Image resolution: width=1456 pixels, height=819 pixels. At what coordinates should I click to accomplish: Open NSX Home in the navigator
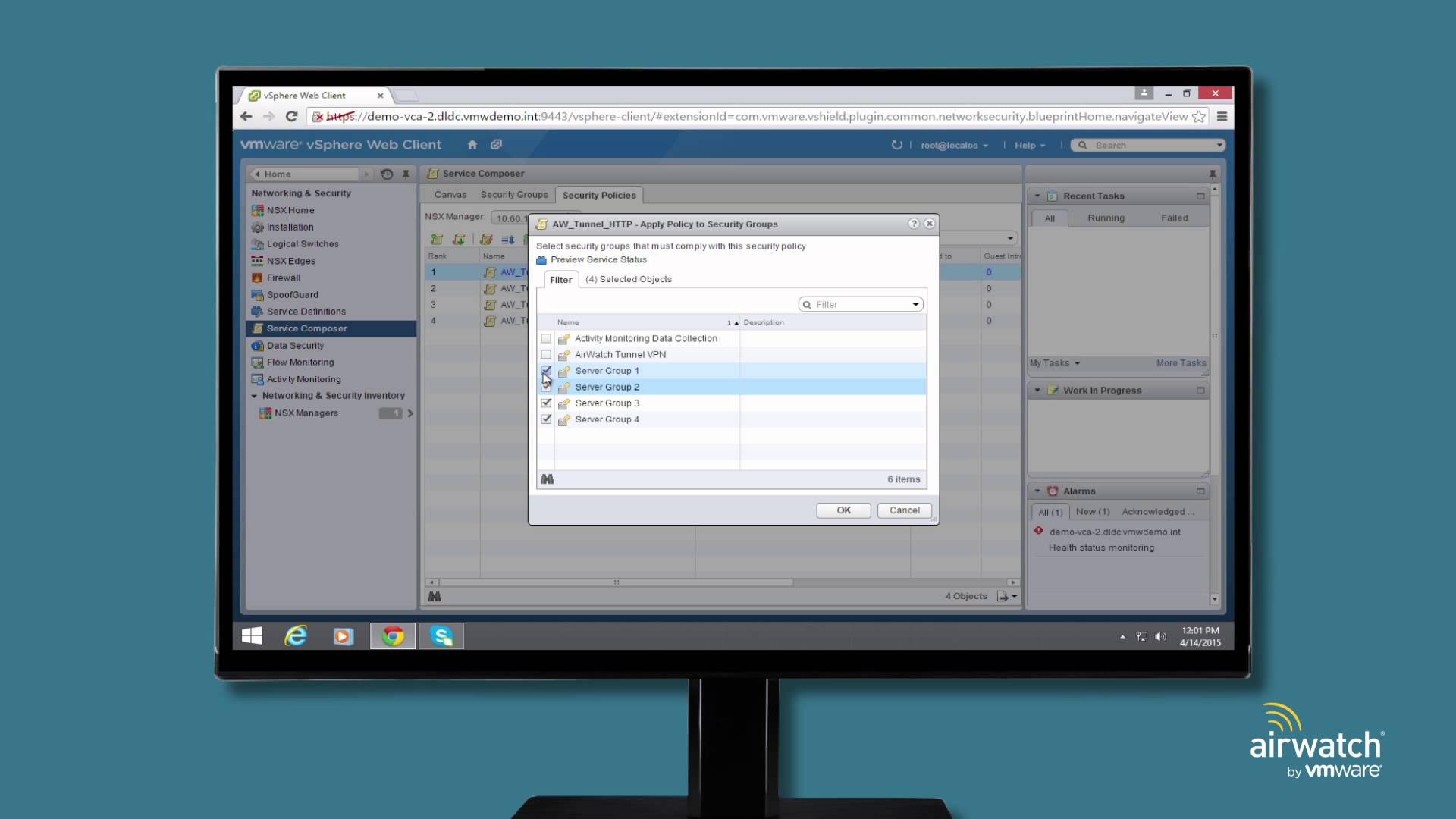(290, 210)
